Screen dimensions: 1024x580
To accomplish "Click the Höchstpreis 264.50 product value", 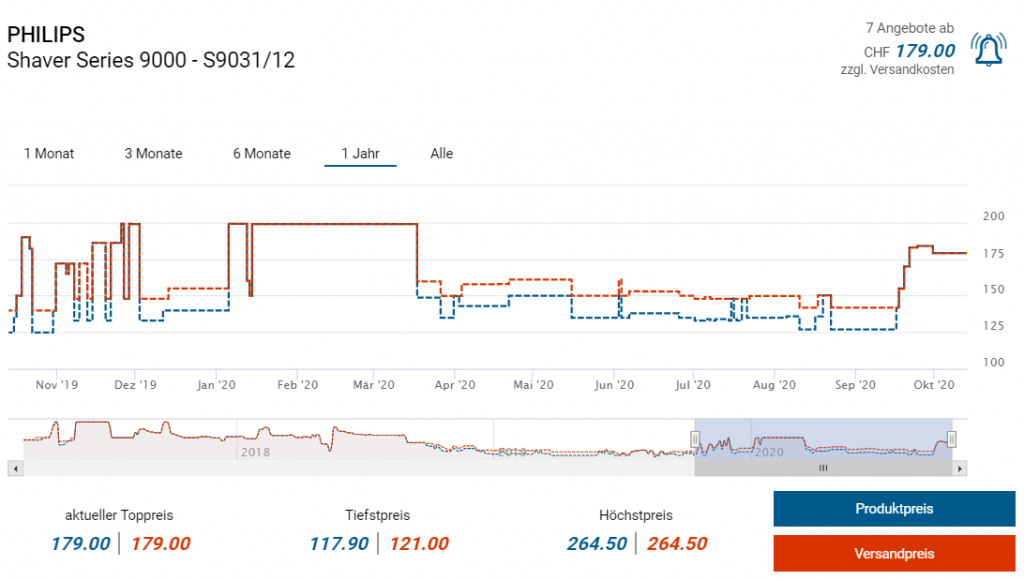I will pyautogui.click(x=598, y=544).
